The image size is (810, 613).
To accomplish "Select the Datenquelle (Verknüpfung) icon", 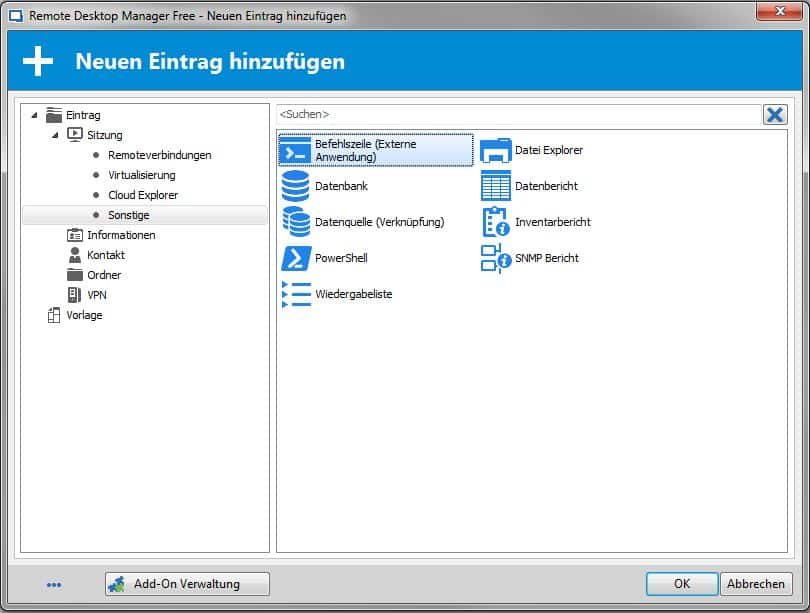I will [x=295, y=222].
